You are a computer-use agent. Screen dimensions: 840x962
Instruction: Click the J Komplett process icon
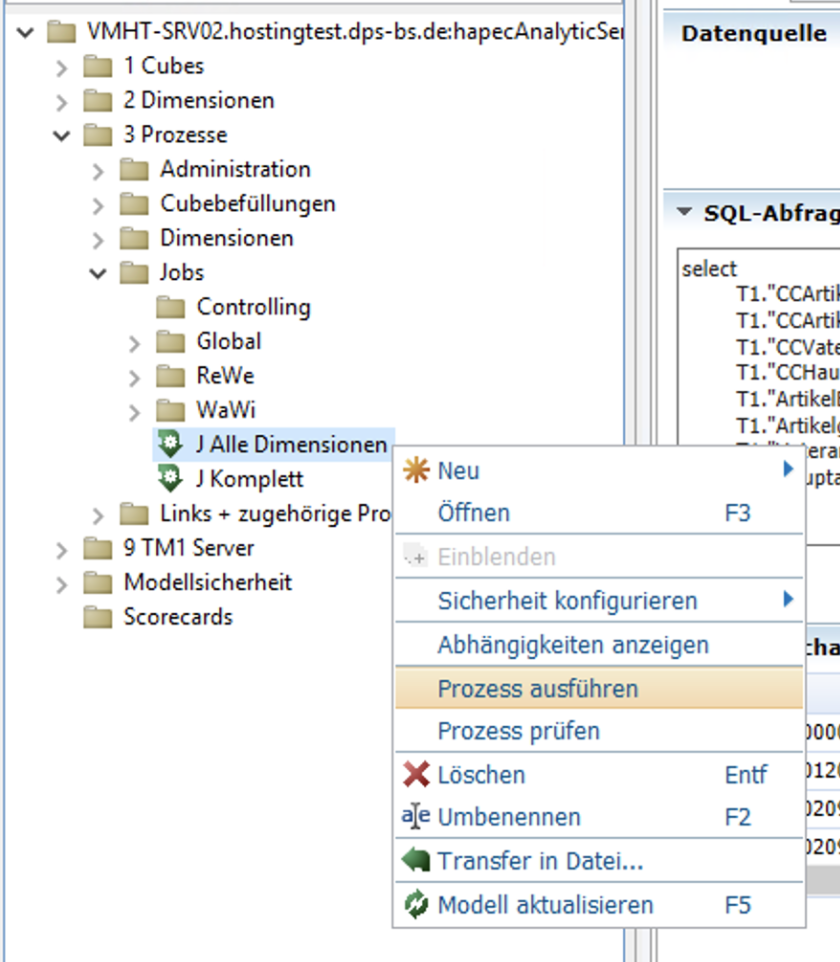[x=171, y=479]
